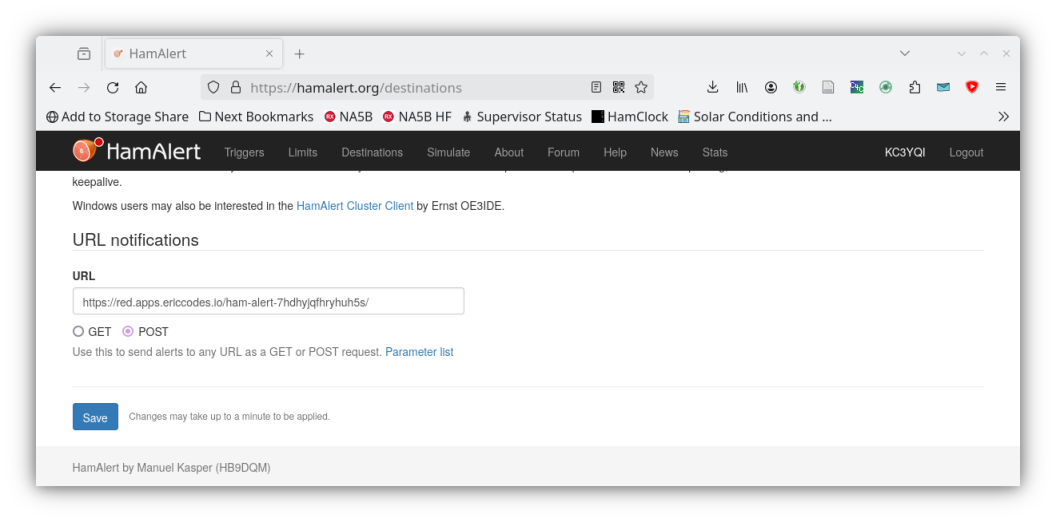The height and width of the screenshot is (522, 1056).
Task: Click the blue mail envelope extension icon
Action: [943, 87]
